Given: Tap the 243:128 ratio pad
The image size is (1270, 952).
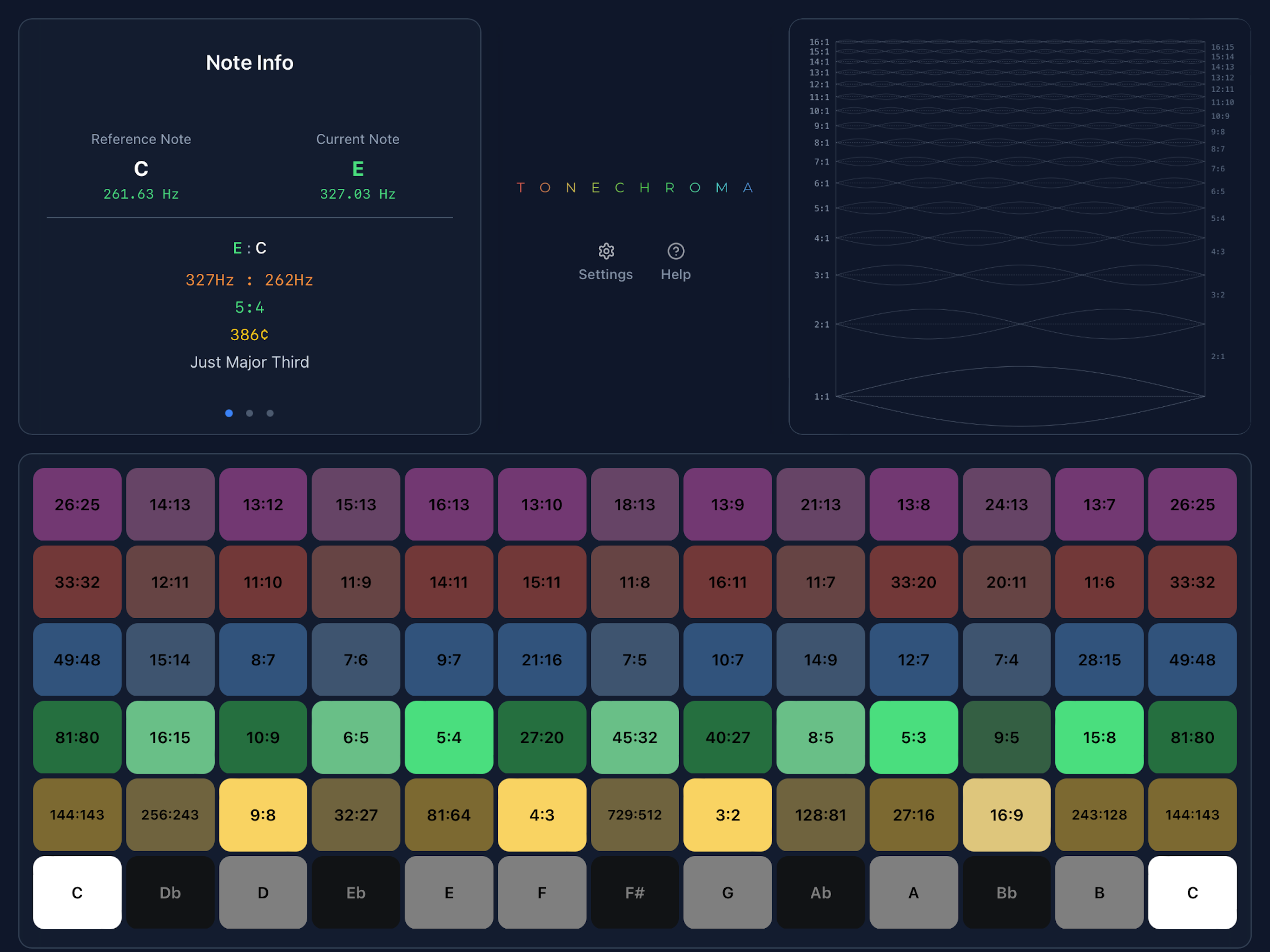Looking at the screenshot, I should [1099, 814].
